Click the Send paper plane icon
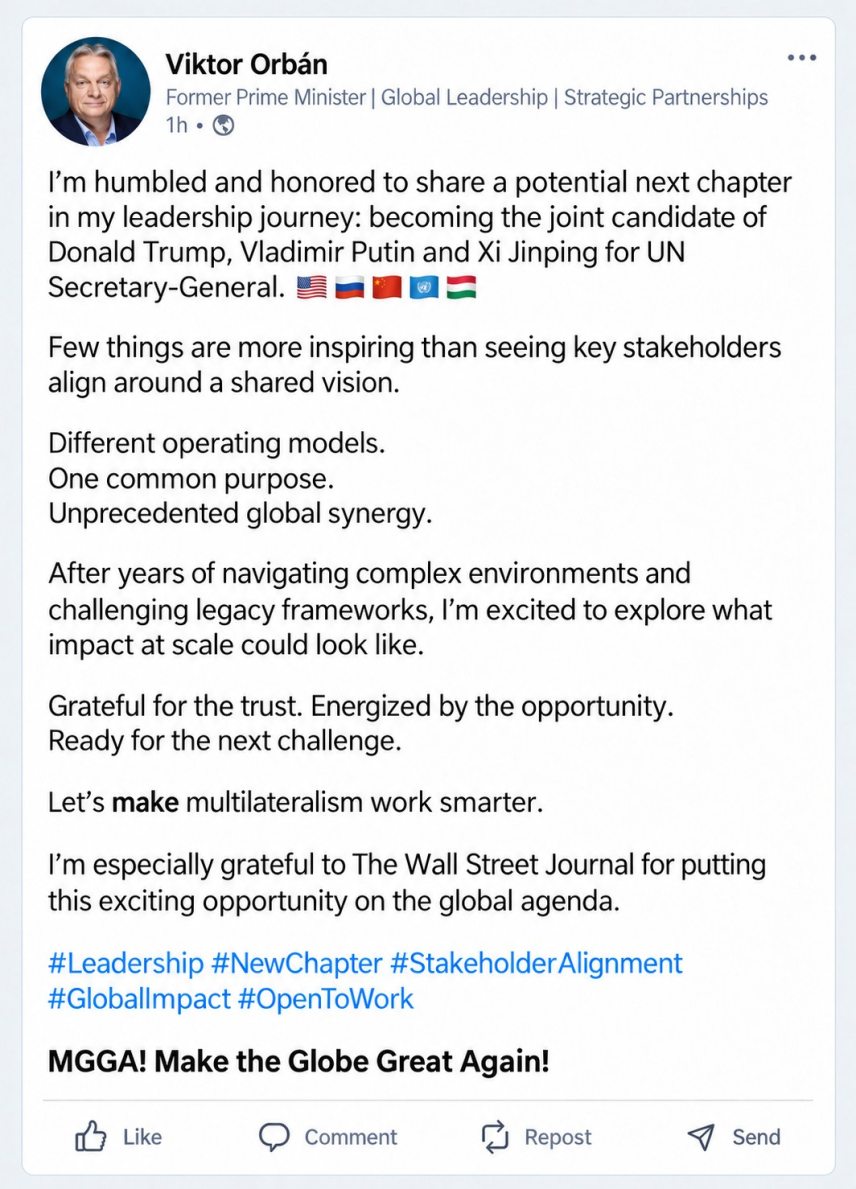The height and width of the screenshot is (1189, 856). tap(701, 1136)
